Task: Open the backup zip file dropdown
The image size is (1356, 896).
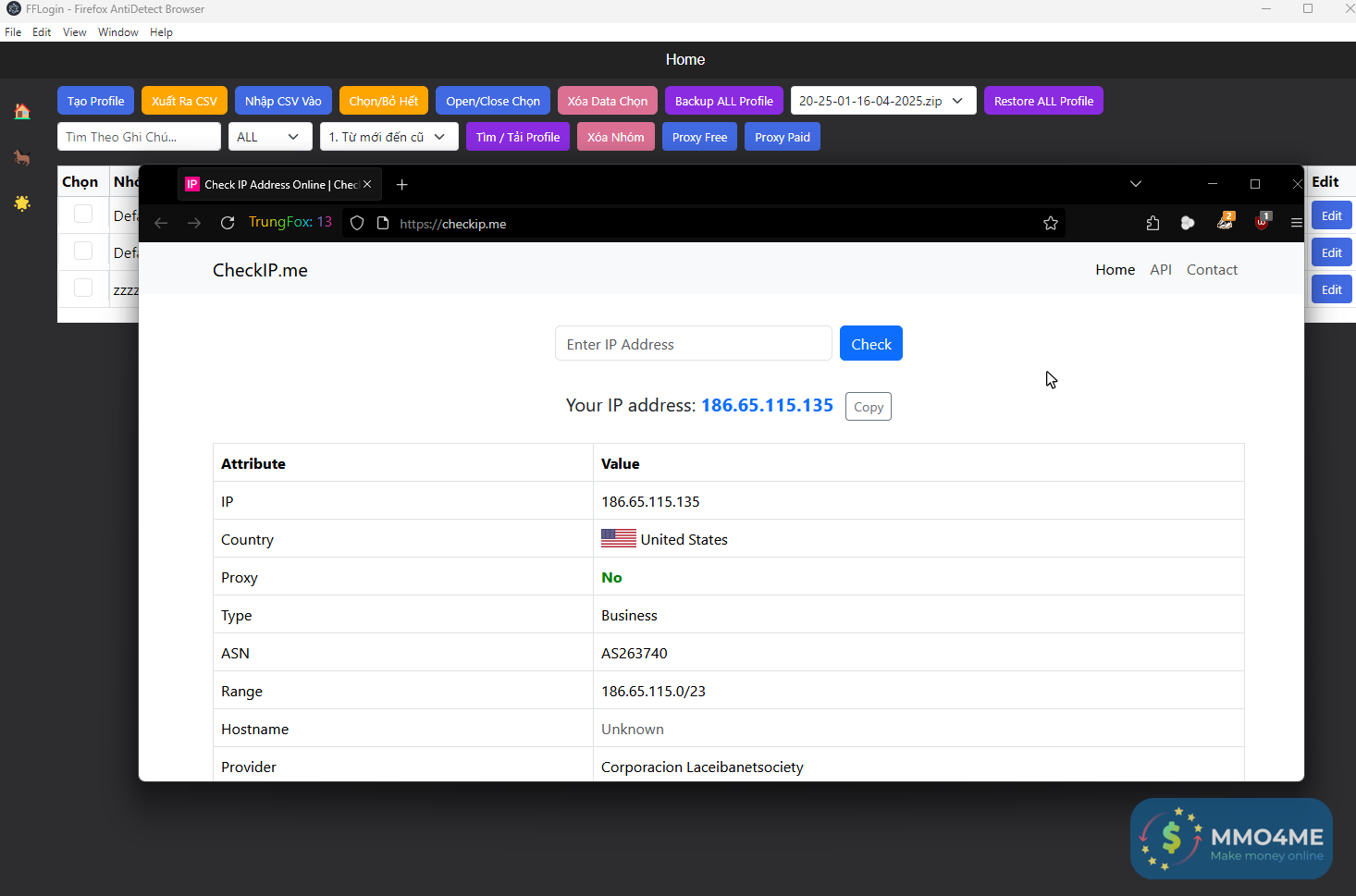Action: click(x=883, y=101)
